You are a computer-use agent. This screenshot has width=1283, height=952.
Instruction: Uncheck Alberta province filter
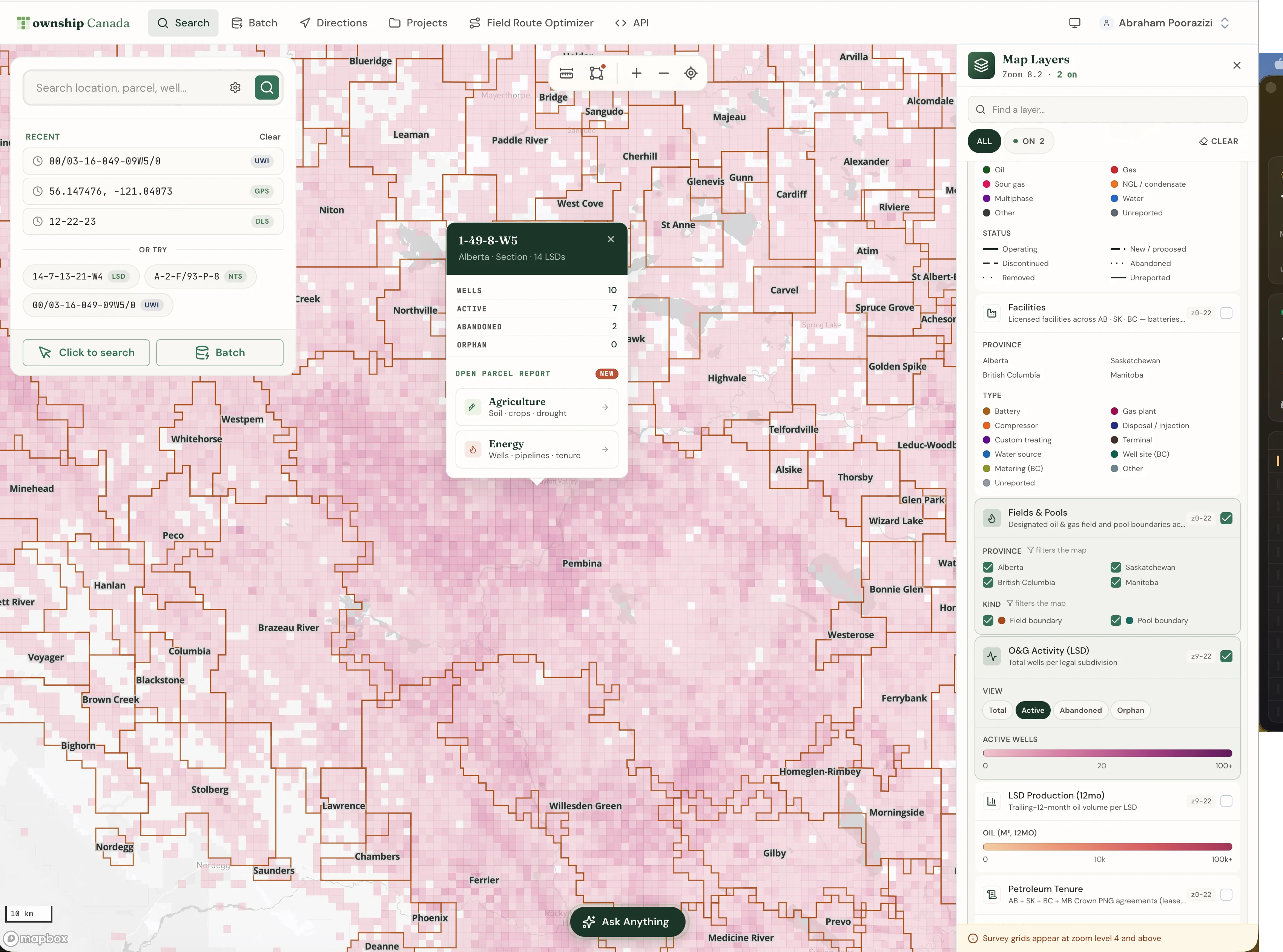tap(988, 568)
